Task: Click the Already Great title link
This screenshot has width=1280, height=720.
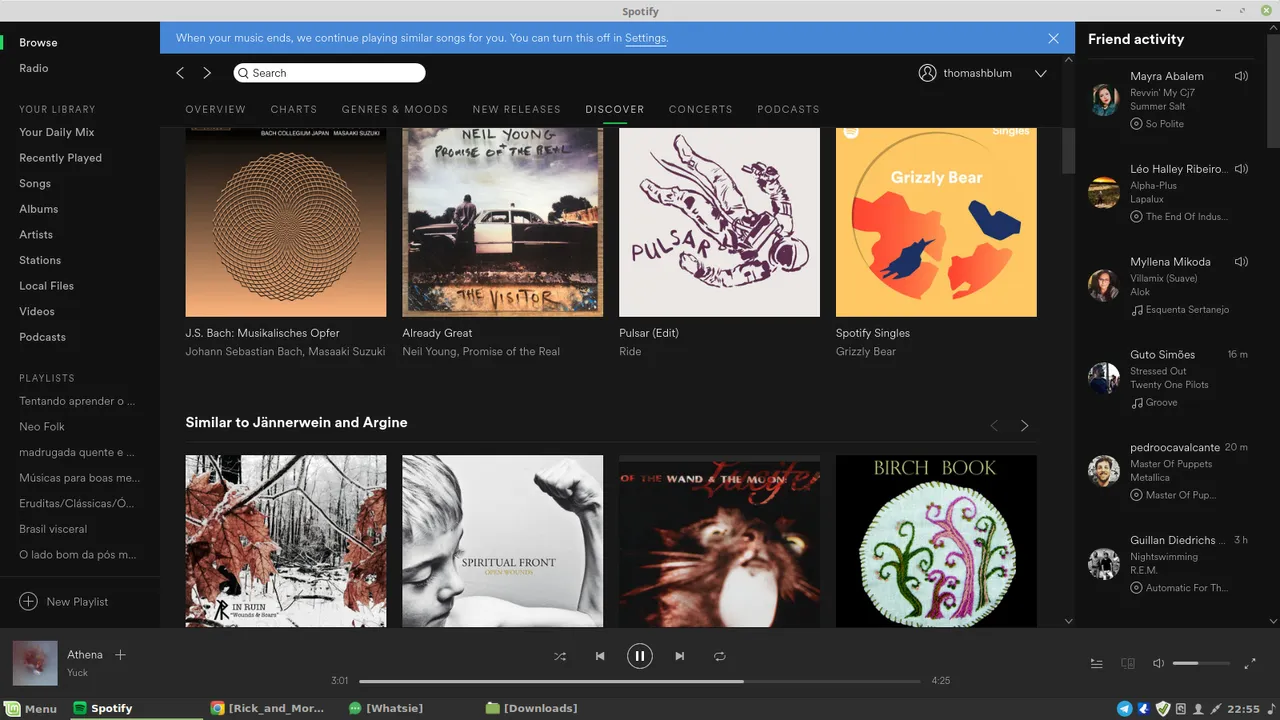Action: point(437,333)
